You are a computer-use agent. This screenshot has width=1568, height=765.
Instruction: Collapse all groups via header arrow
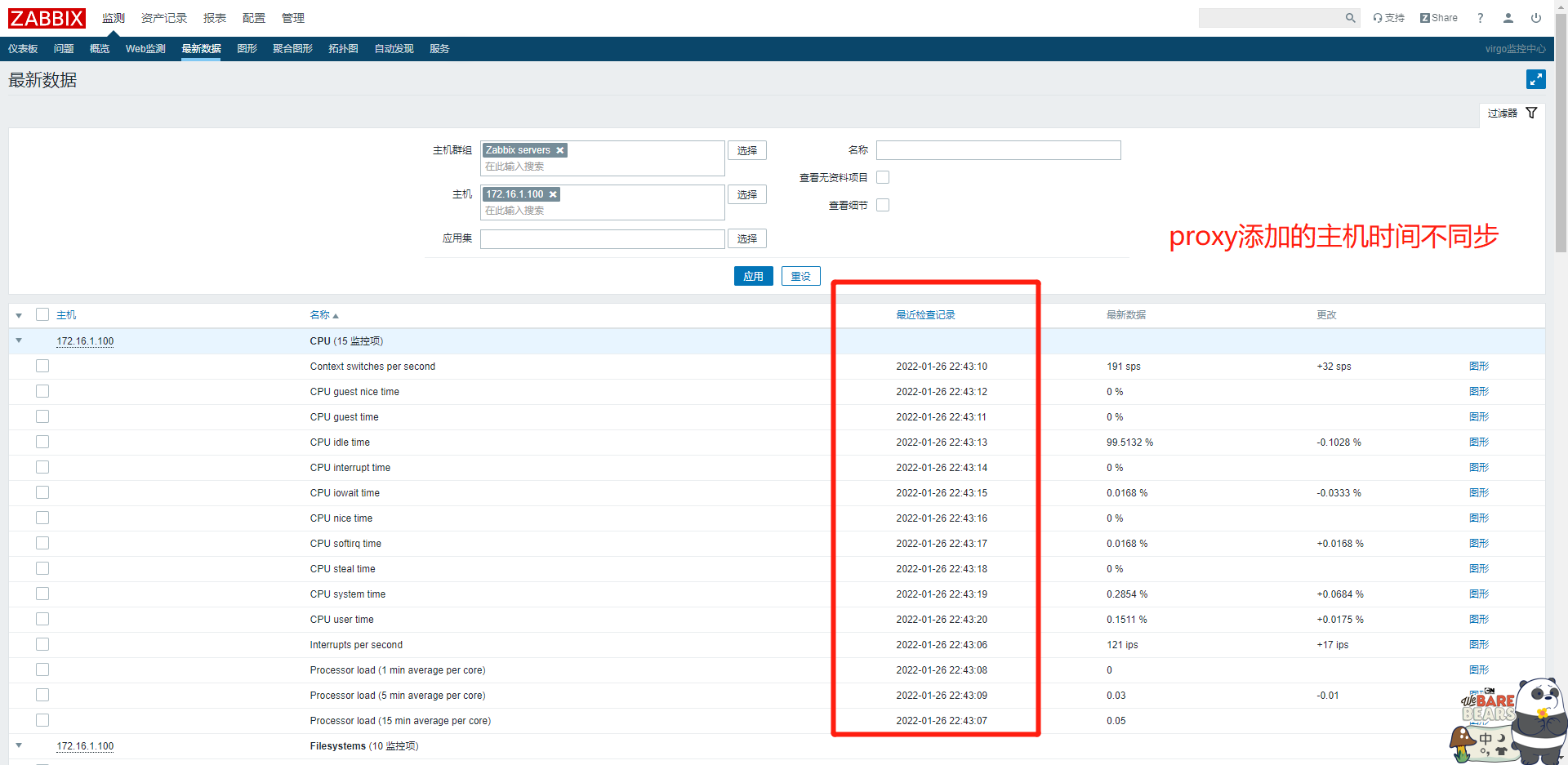coord(19,315)
